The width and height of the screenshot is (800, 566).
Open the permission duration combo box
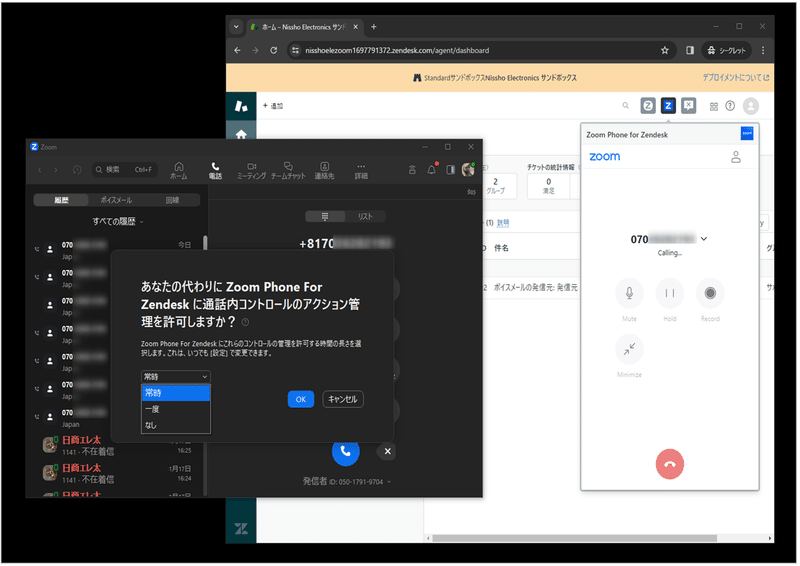tap(176, 378)
